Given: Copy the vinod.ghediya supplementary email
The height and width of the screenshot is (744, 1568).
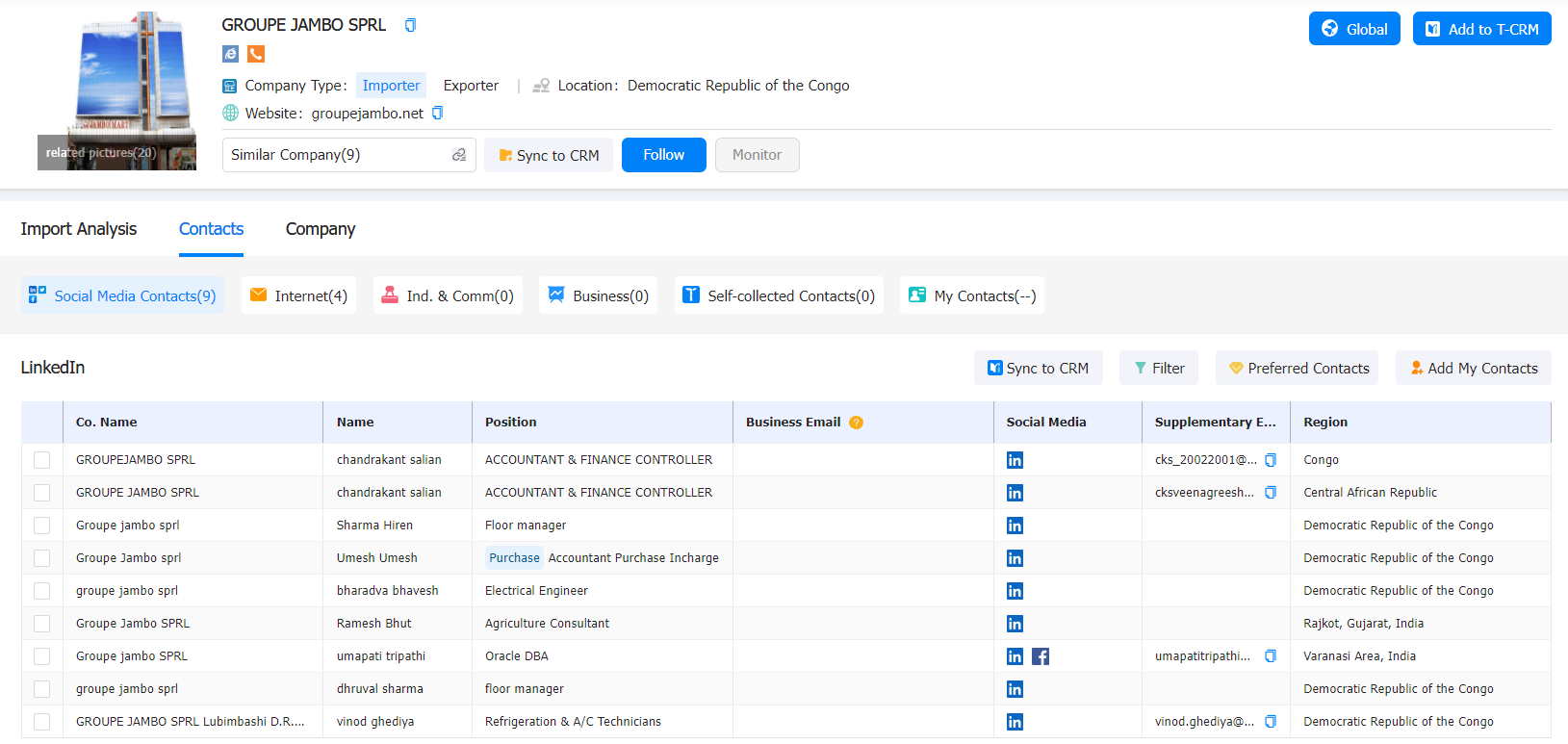Looking at the screenshot, I should coord(1271,722).
